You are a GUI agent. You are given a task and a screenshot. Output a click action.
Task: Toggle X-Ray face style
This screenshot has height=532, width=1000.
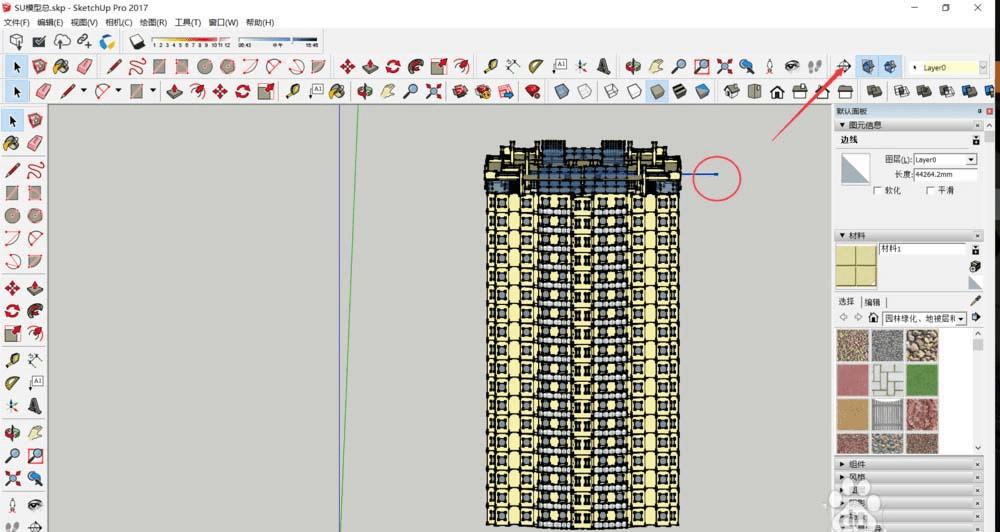(x=561, y=92)
